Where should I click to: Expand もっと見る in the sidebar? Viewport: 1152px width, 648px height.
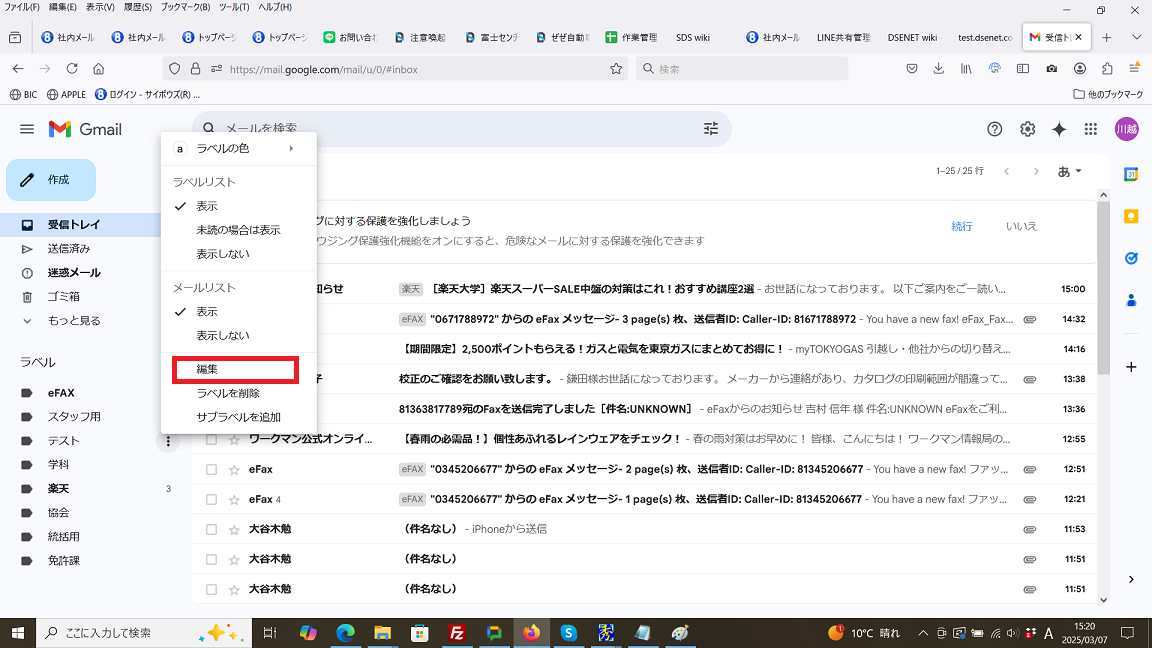pos(74,321)
